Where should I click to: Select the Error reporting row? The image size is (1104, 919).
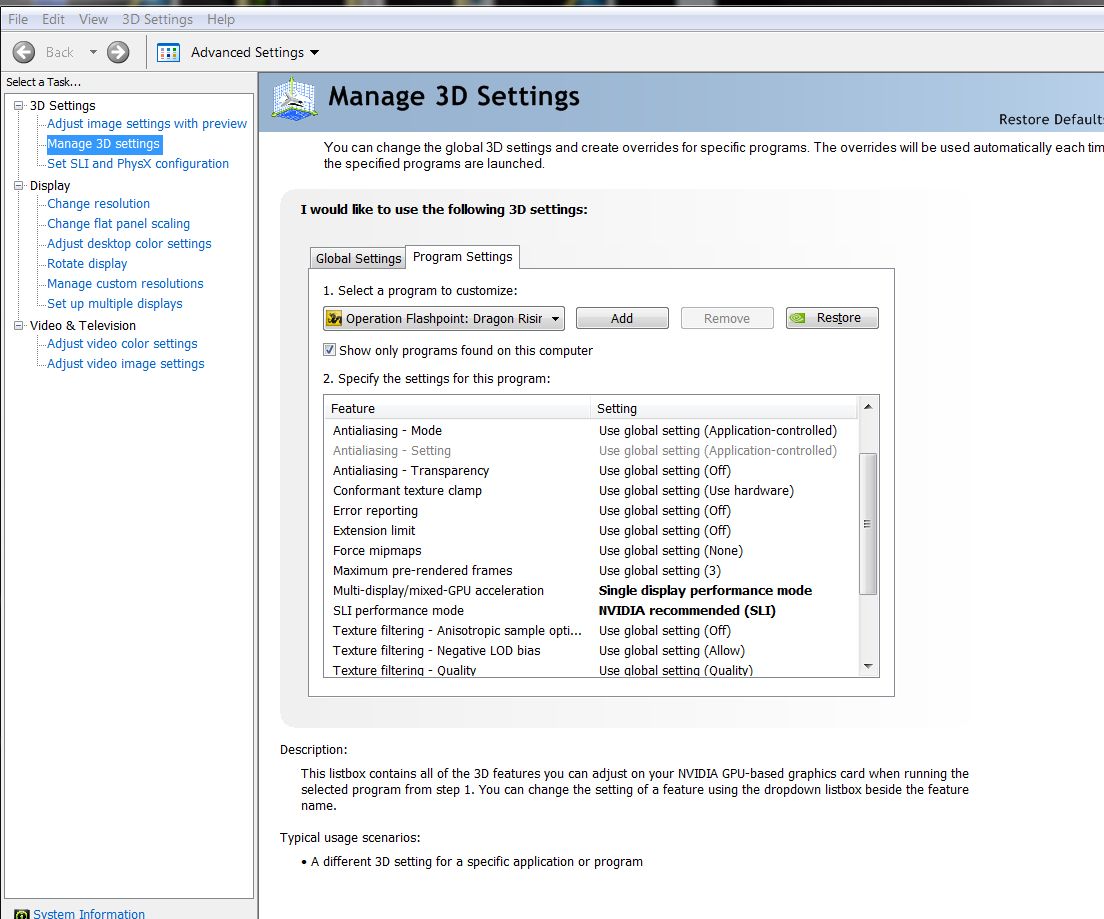(591, 511)
